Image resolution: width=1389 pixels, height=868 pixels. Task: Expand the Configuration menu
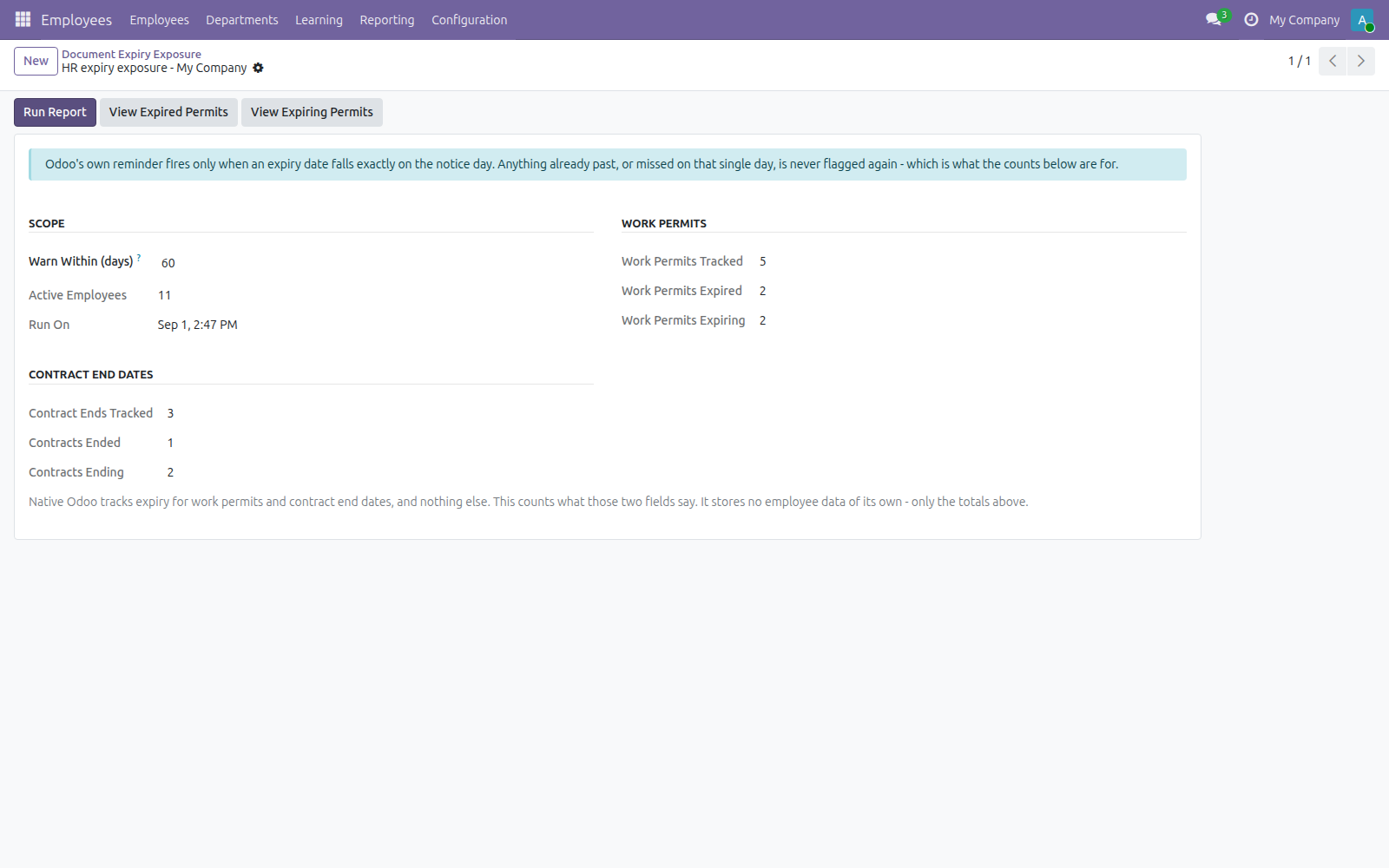click(x=469, y=19)
